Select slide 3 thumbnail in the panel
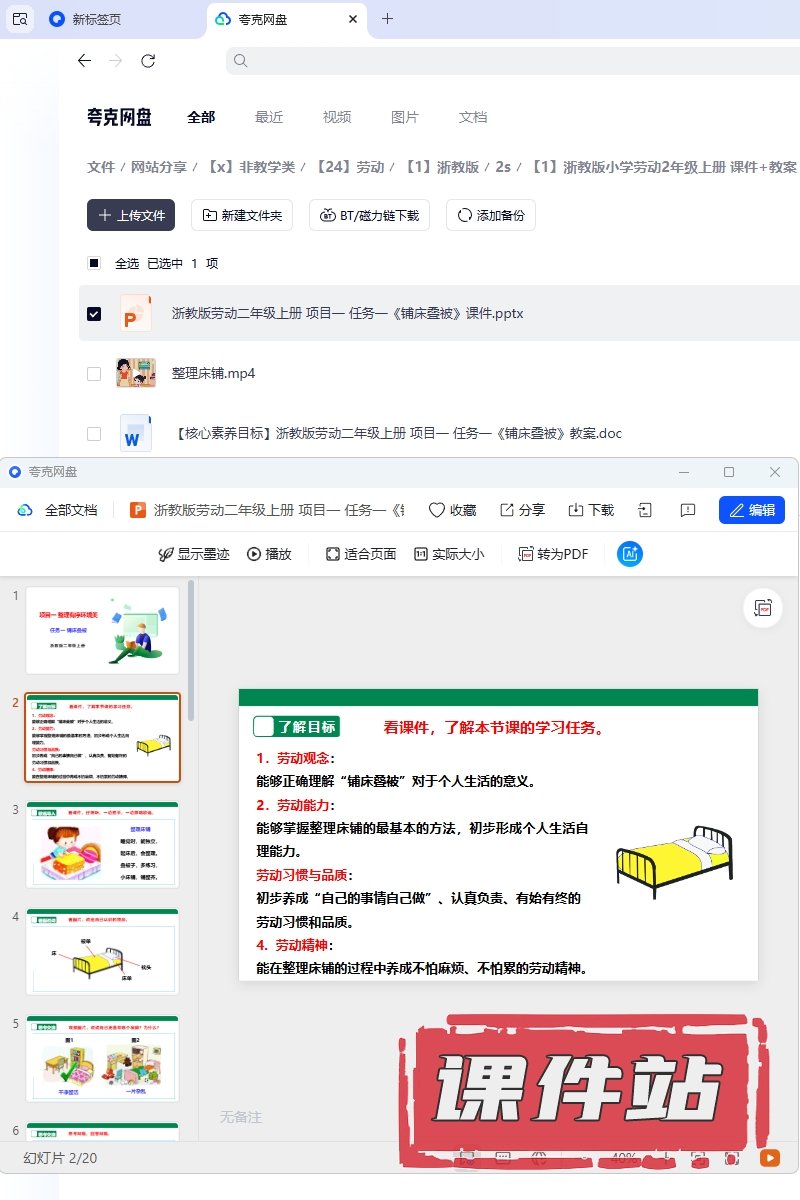 click(102, 845)
